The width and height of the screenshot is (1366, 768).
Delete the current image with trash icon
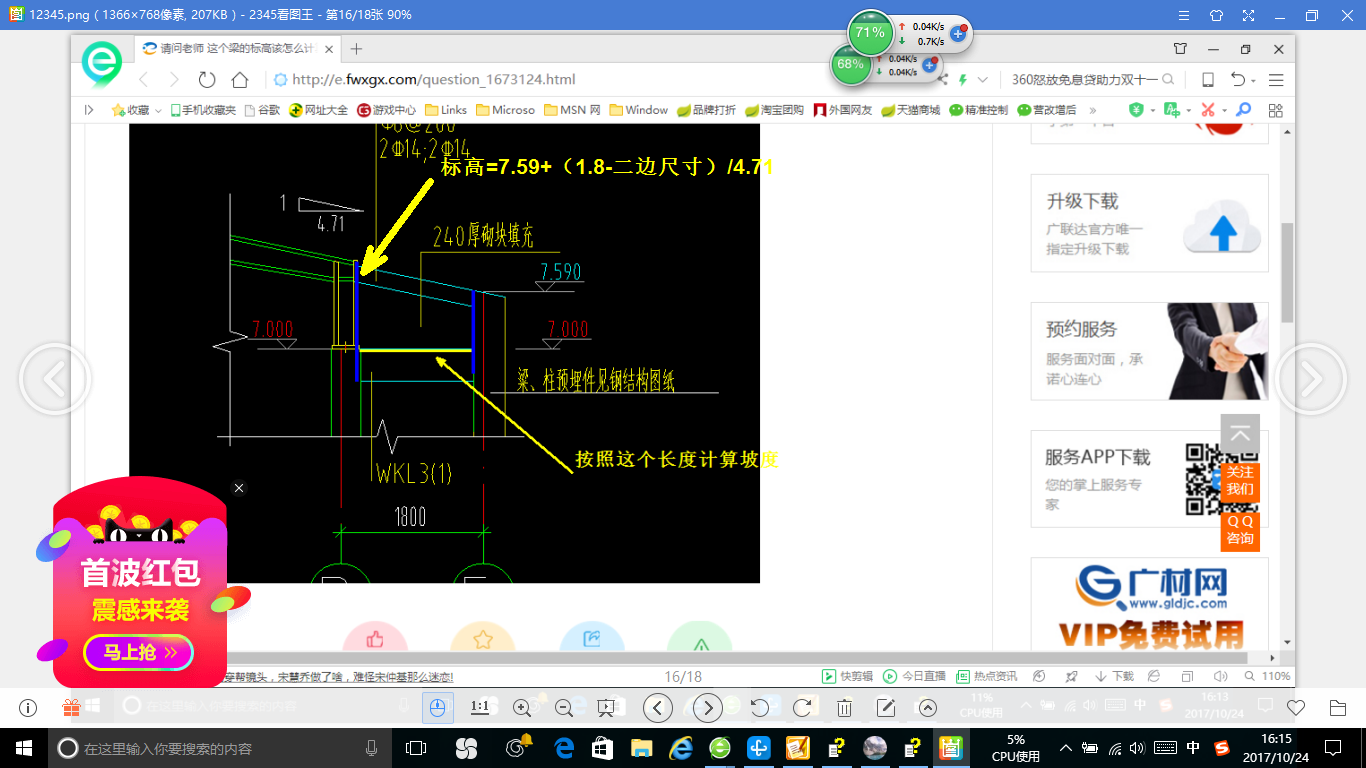844,708
